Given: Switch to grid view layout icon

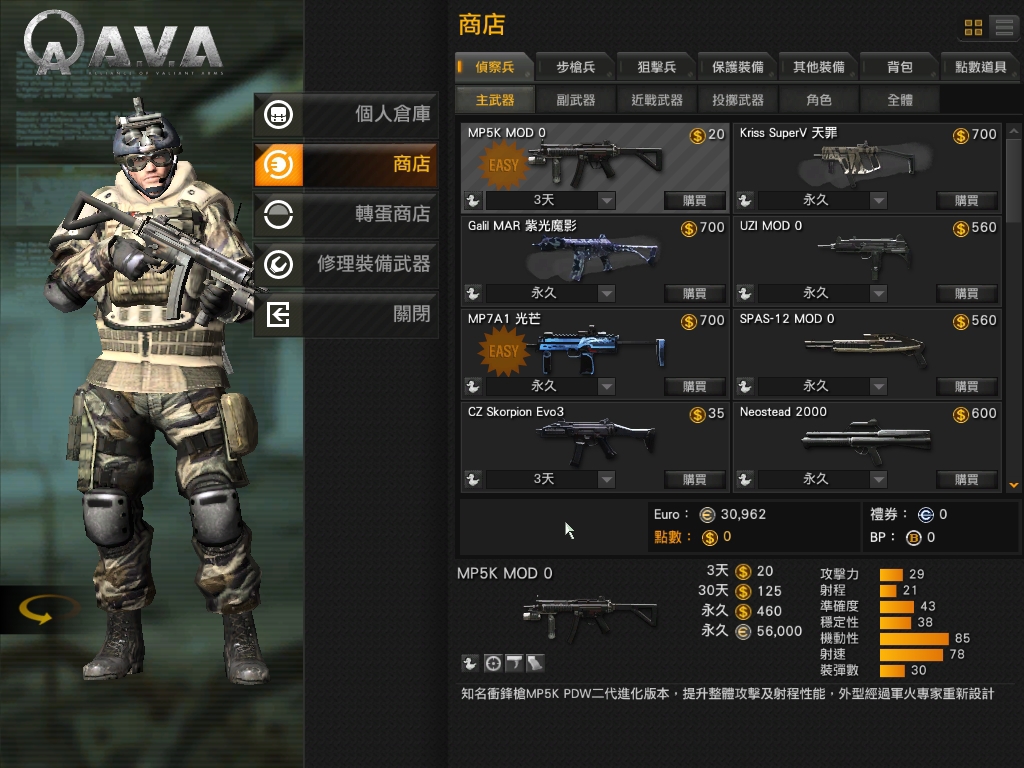Looking at the screenshot, I should (x=973, y=27).
